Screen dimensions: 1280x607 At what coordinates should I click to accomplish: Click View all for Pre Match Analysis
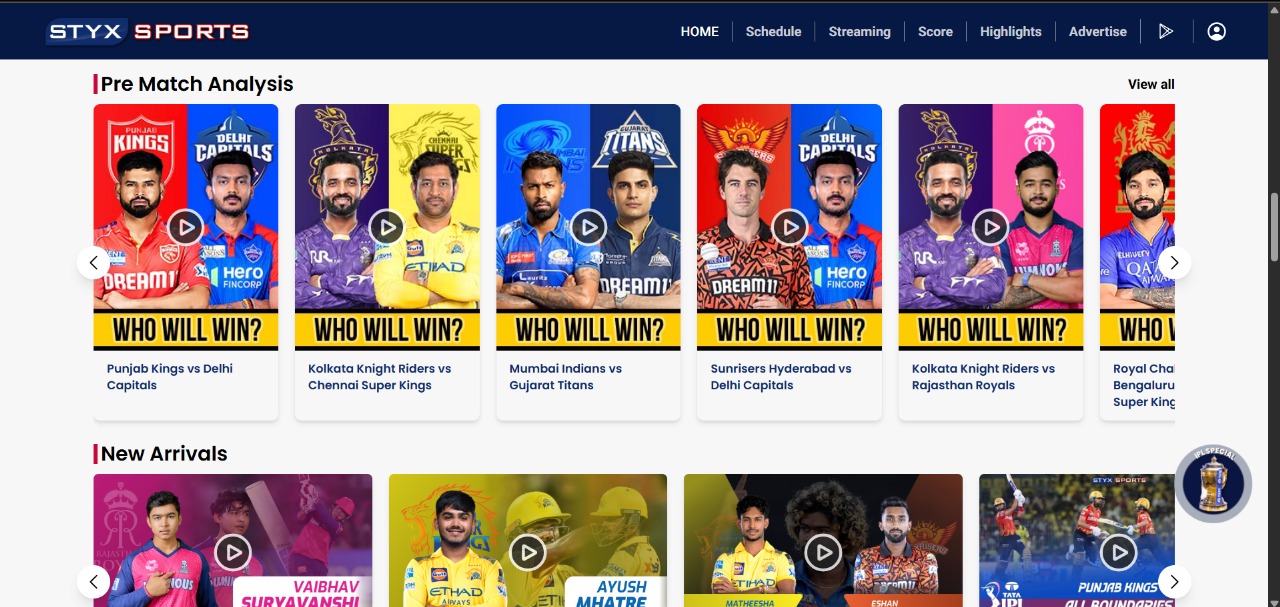1151,84
